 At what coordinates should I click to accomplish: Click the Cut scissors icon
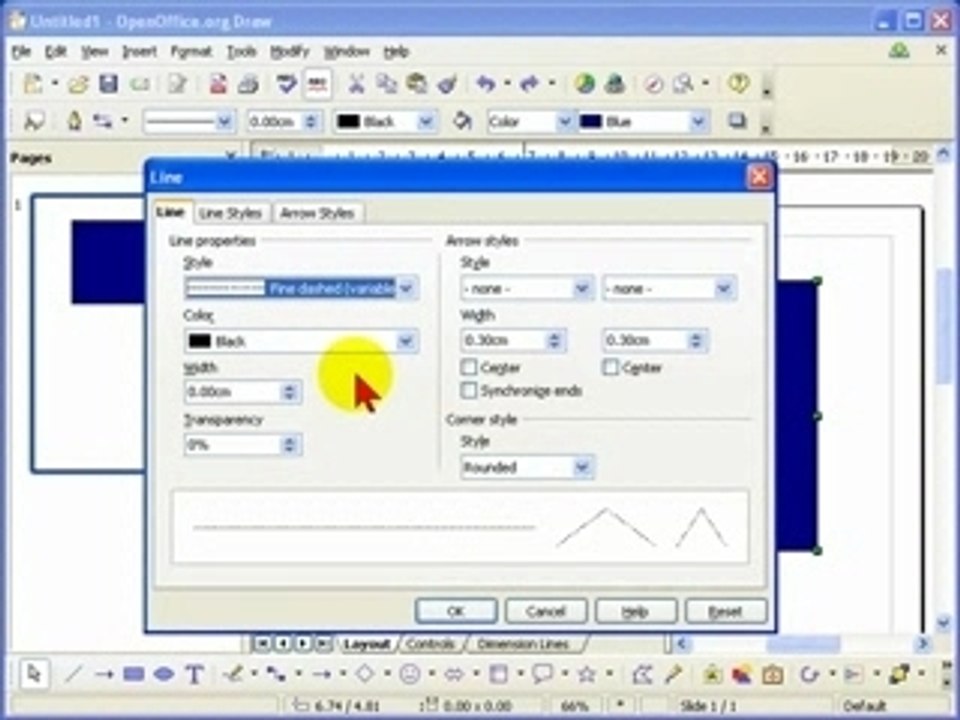pyautogui.click(x=356, y=83)
